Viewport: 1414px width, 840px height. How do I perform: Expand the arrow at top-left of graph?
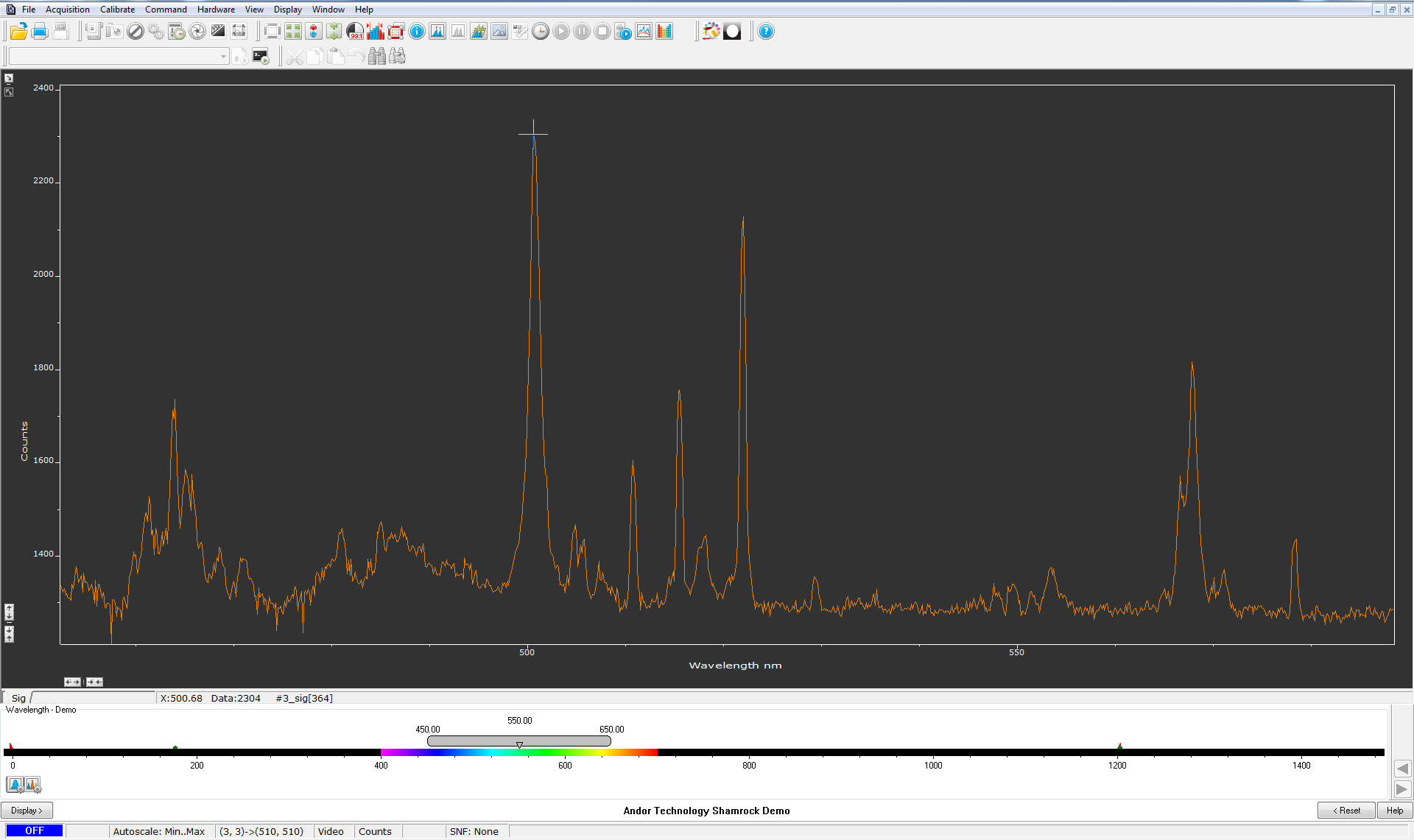pyautogui.click(x=9, y=78)
